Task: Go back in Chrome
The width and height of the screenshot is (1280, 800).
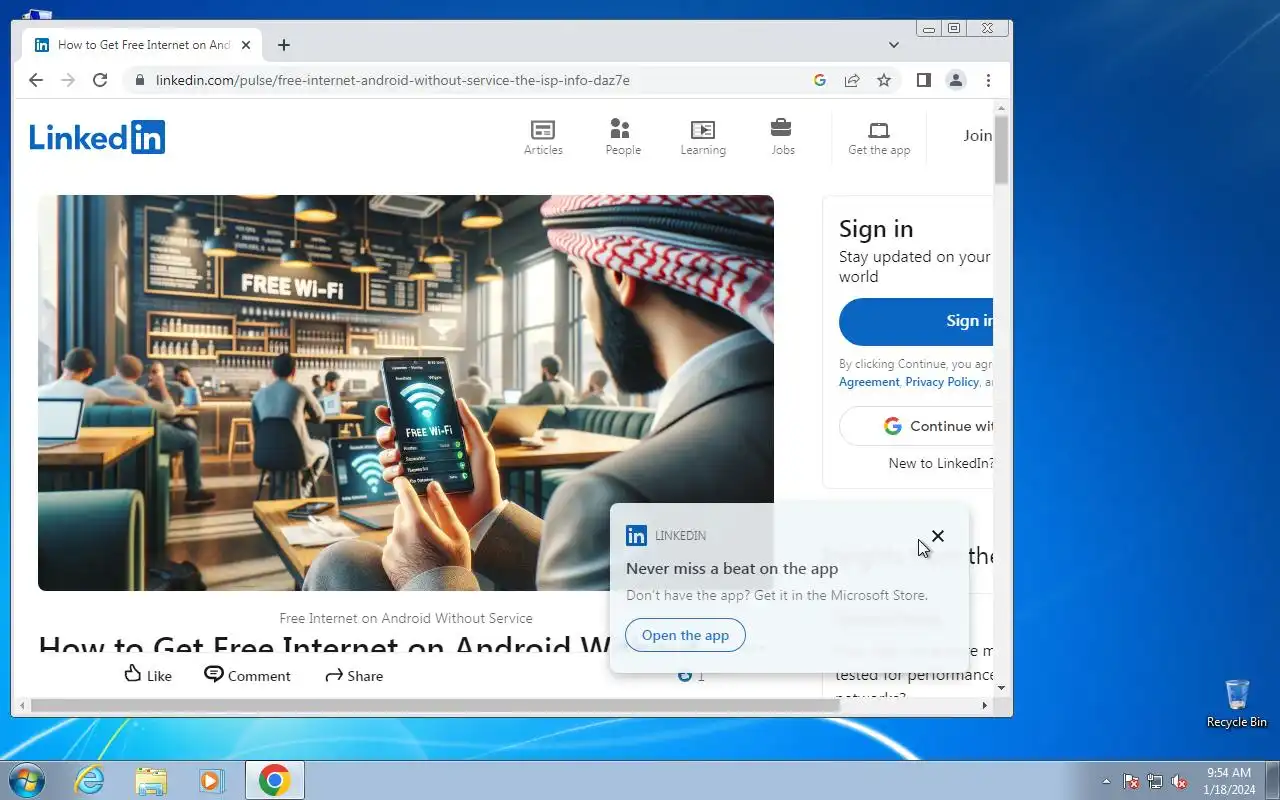Action: click(x=36, y=80)
